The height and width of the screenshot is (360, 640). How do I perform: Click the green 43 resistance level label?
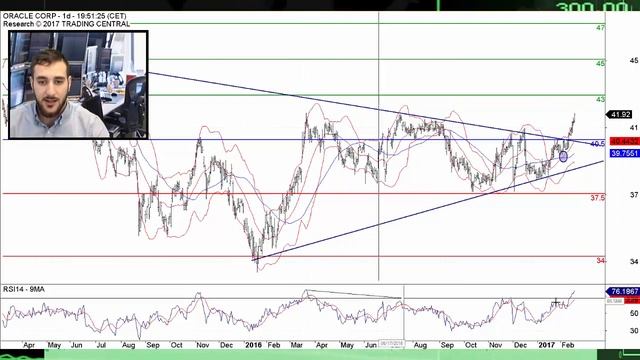(x=600, y=100)
